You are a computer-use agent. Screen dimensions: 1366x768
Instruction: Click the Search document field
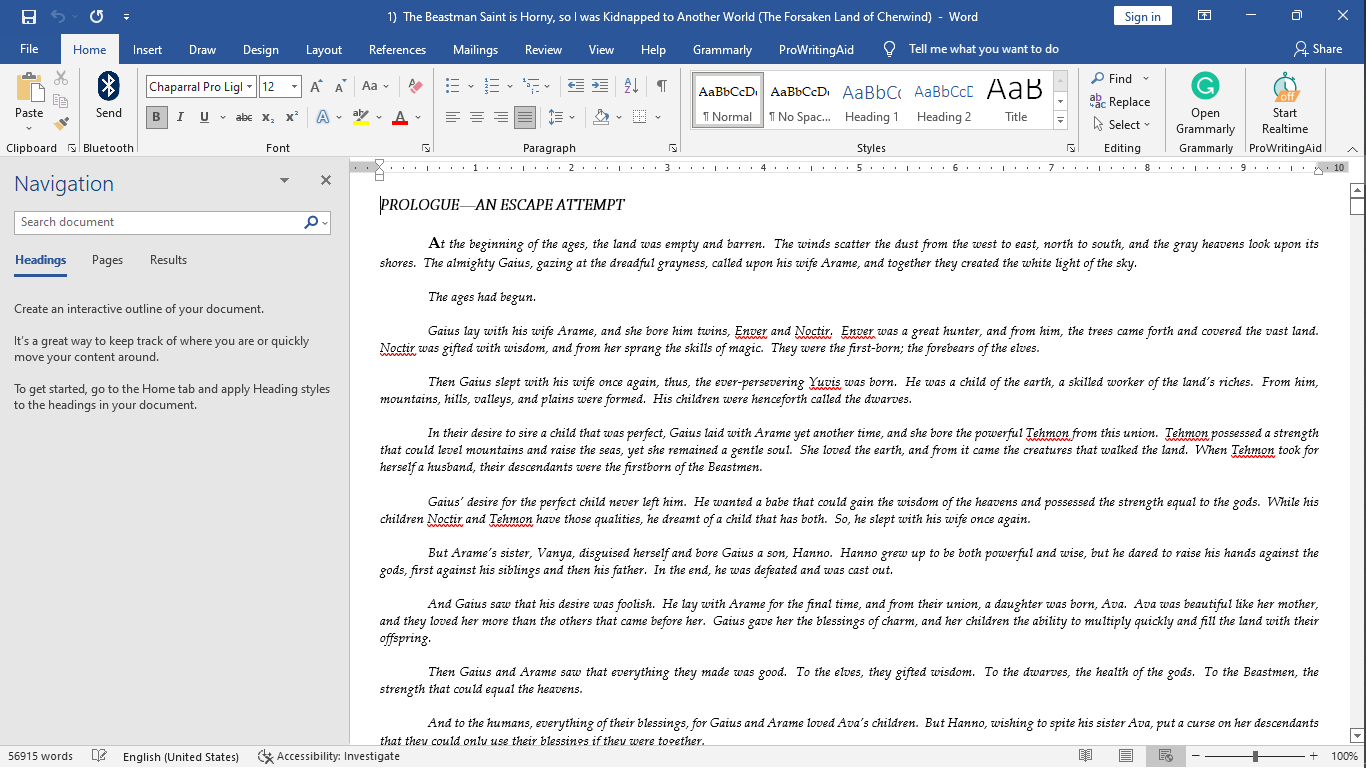(160, 222)
